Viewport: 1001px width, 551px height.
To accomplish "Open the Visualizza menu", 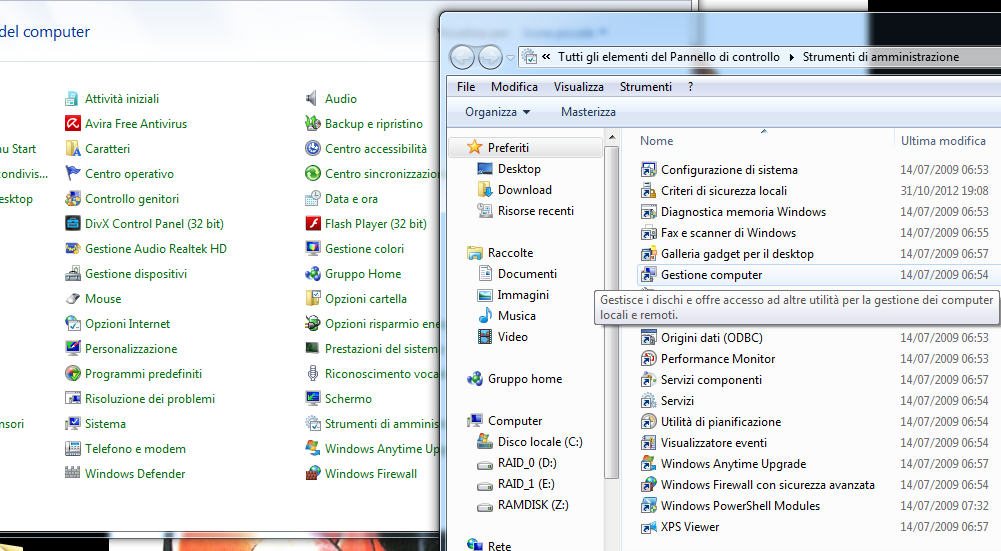I will [x=578, y=87].
